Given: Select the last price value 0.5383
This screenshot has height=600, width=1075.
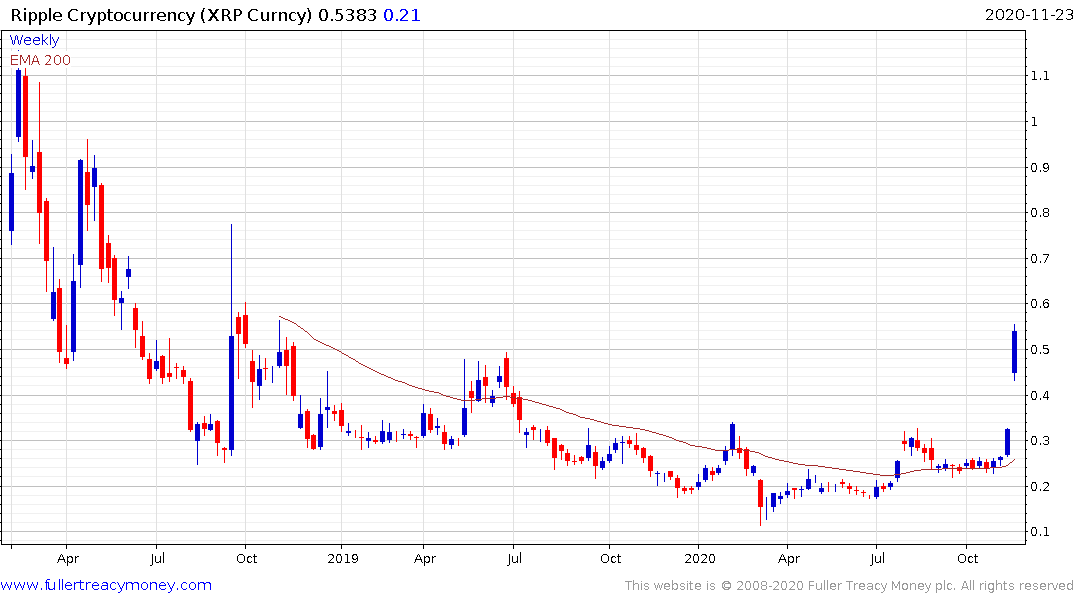Looking at the screenshot, I should (x=347, y=14).
